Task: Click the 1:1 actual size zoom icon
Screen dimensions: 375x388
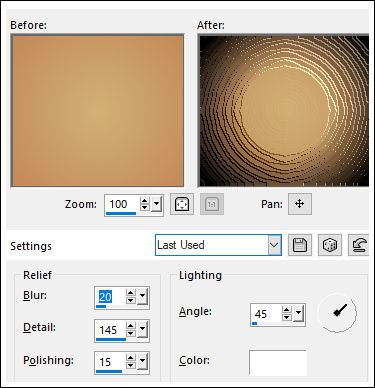Action: click(x=212, y=204)
